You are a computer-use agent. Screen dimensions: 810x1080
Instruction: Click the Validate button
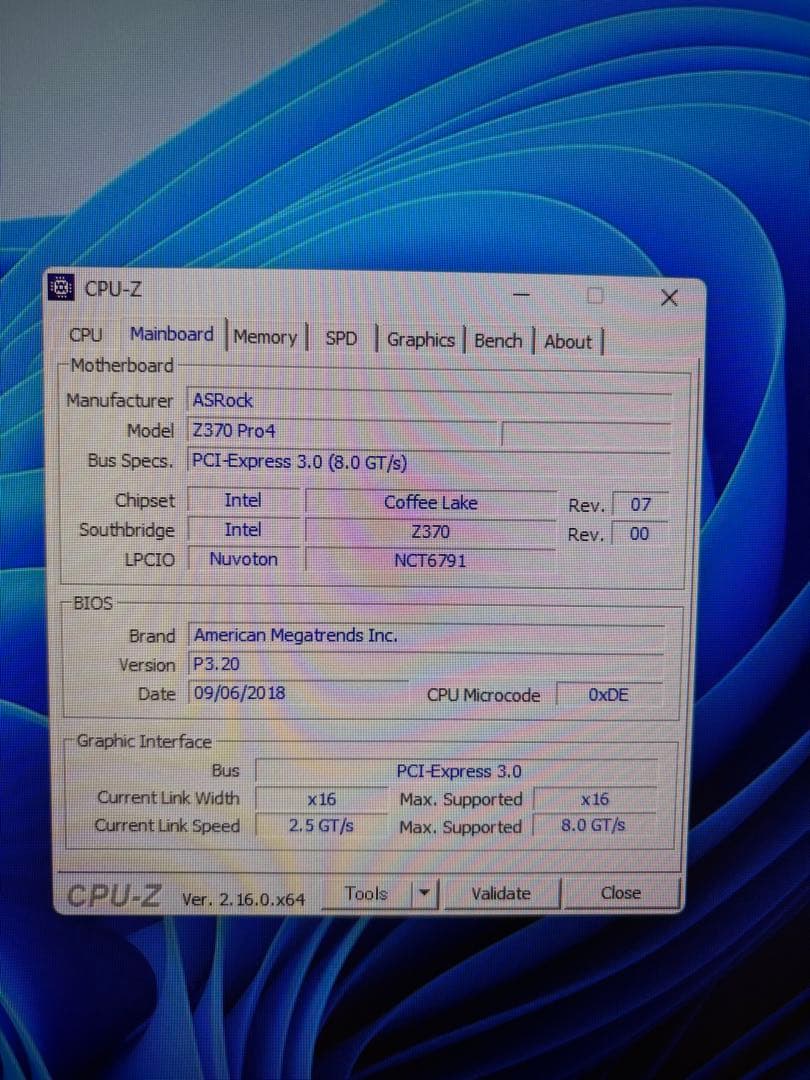[x=500, y=893]
